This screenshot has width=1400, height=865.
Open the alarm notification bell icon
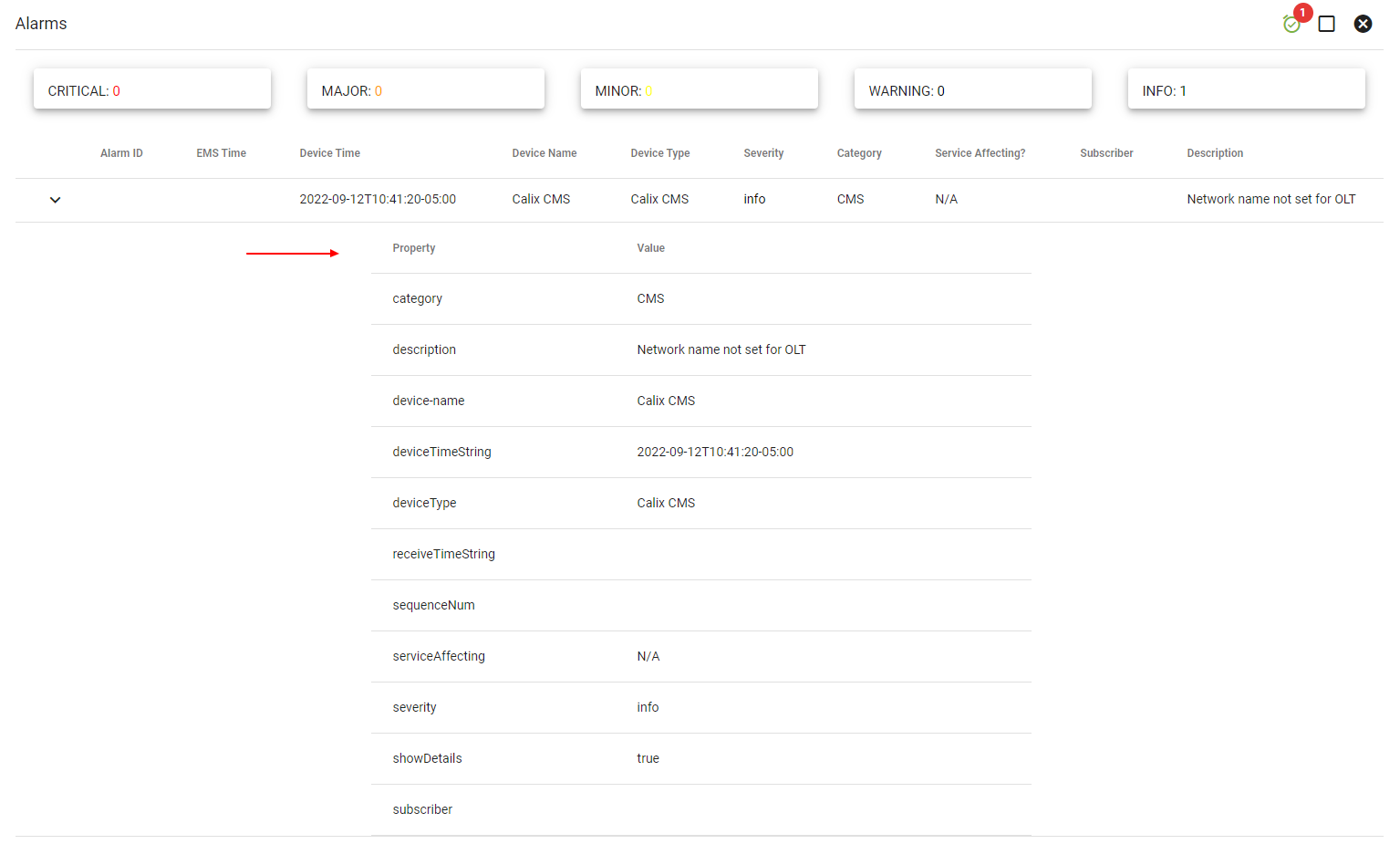point(1291,24)
